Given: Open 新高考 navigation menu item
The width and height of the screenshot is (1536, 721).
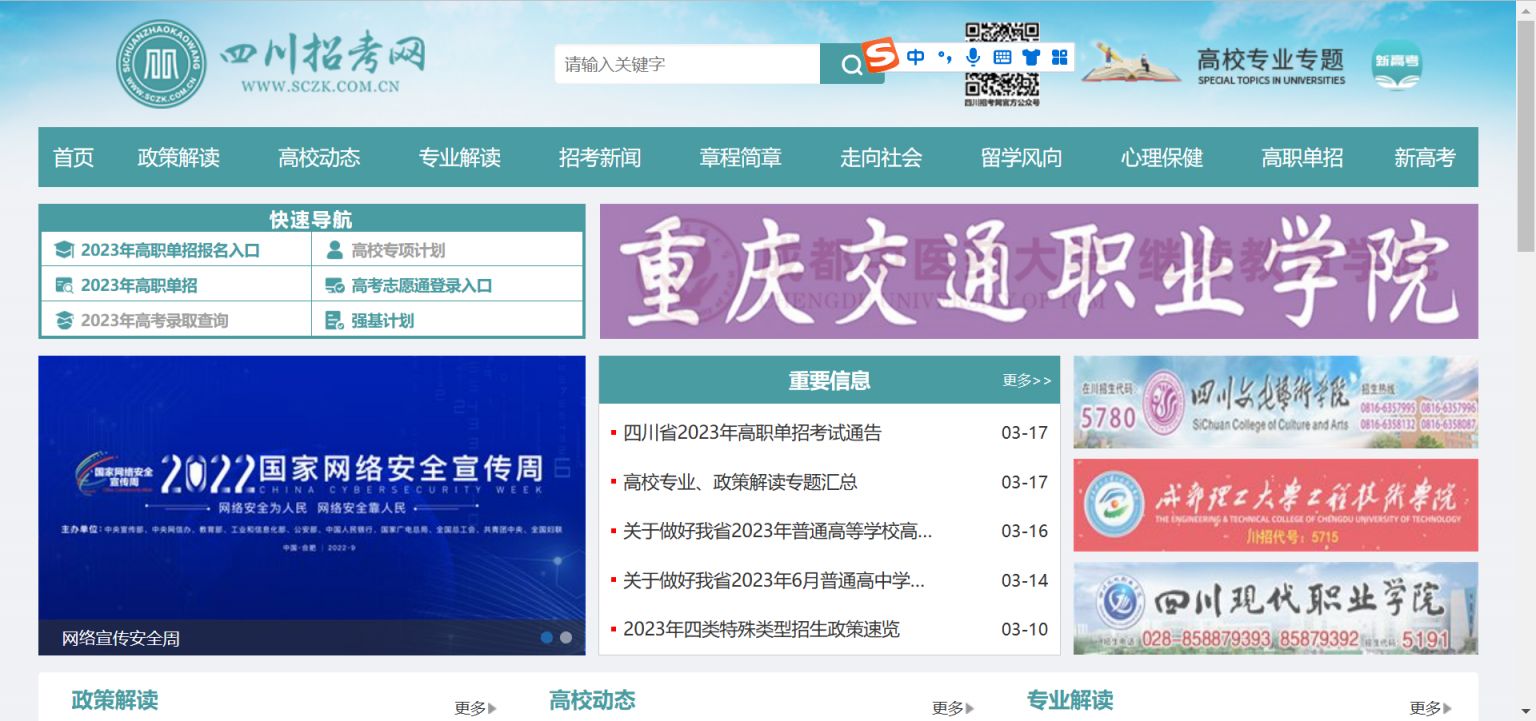Looking at the screenshot, I should (1425, 157).
